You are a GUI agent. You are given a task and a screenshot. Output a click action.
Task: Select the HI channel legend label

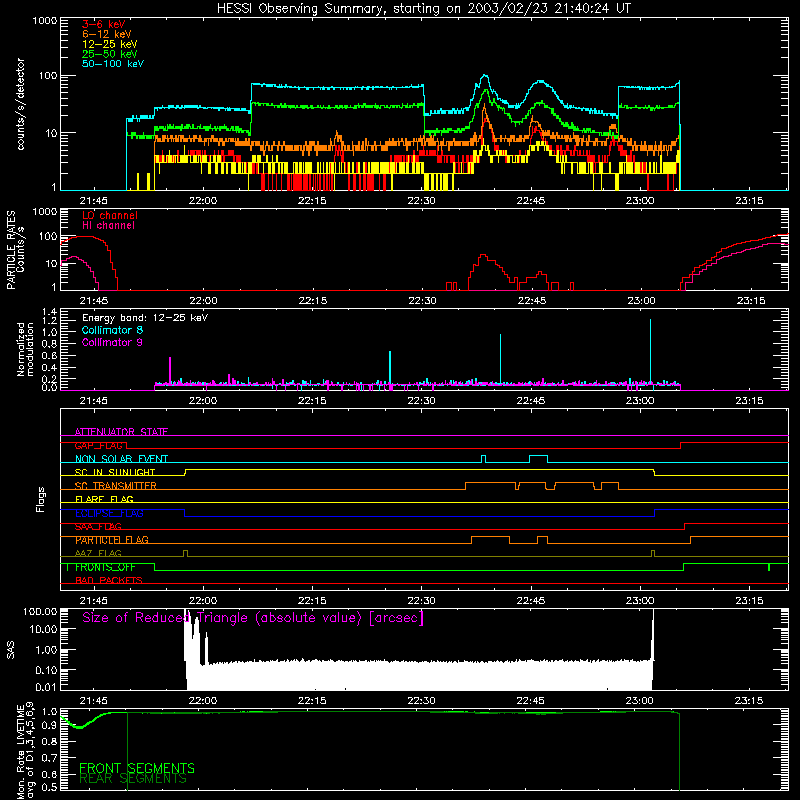[109, 226]
